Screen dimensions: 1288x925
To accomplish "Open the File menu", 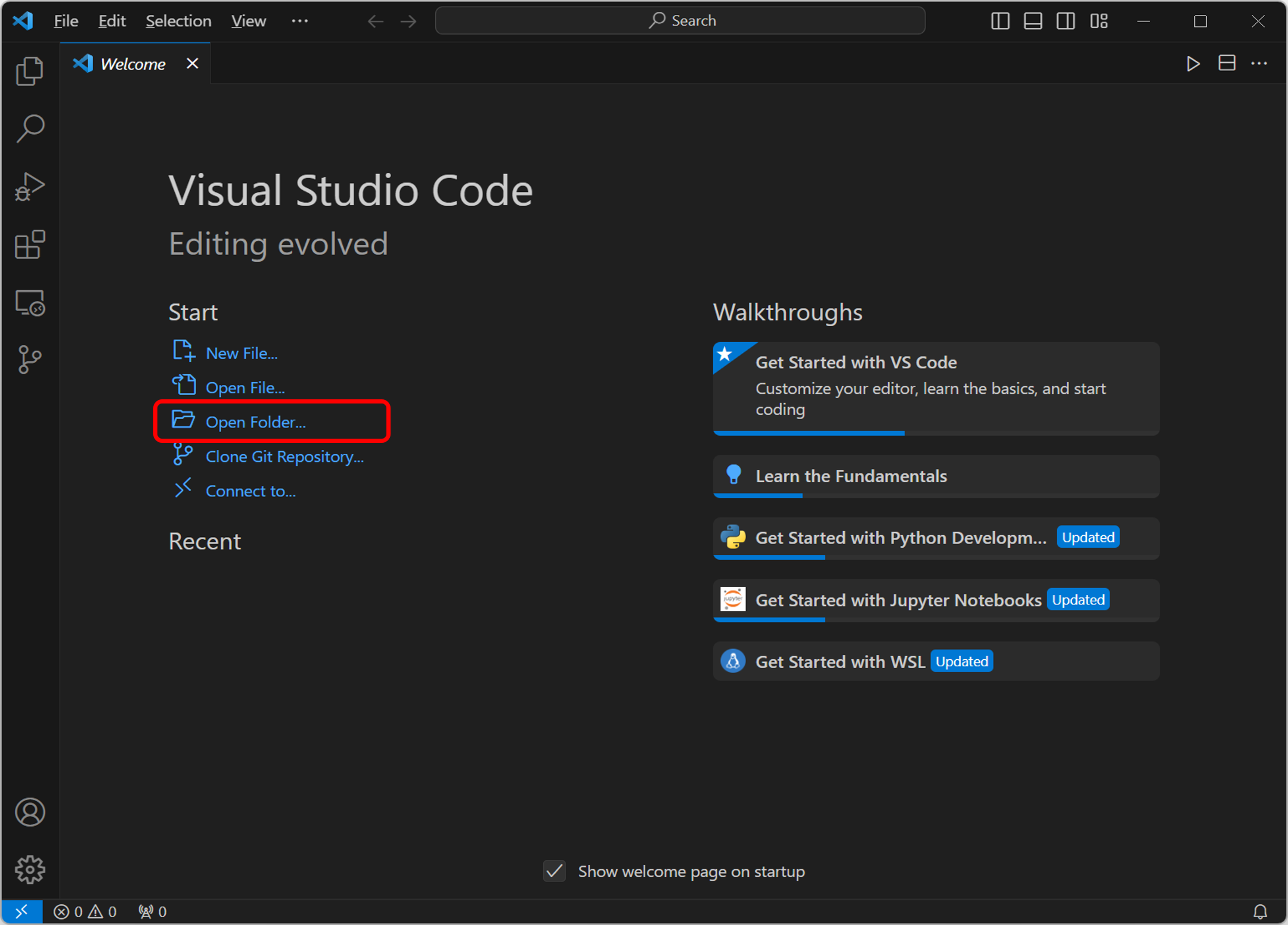I will click(x=66, y=21).
